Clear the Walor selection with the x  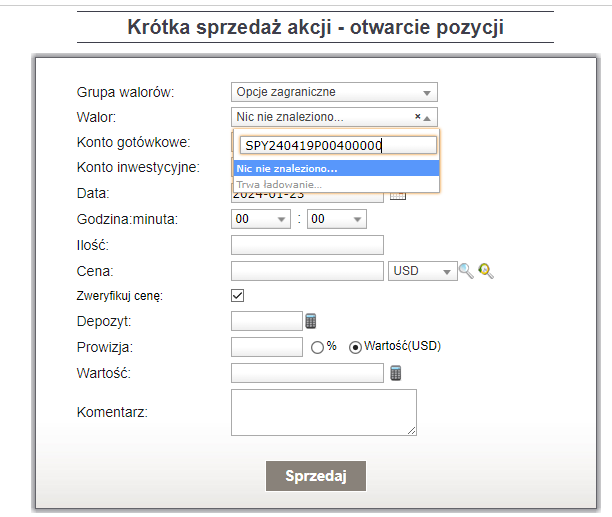(417, 117)
